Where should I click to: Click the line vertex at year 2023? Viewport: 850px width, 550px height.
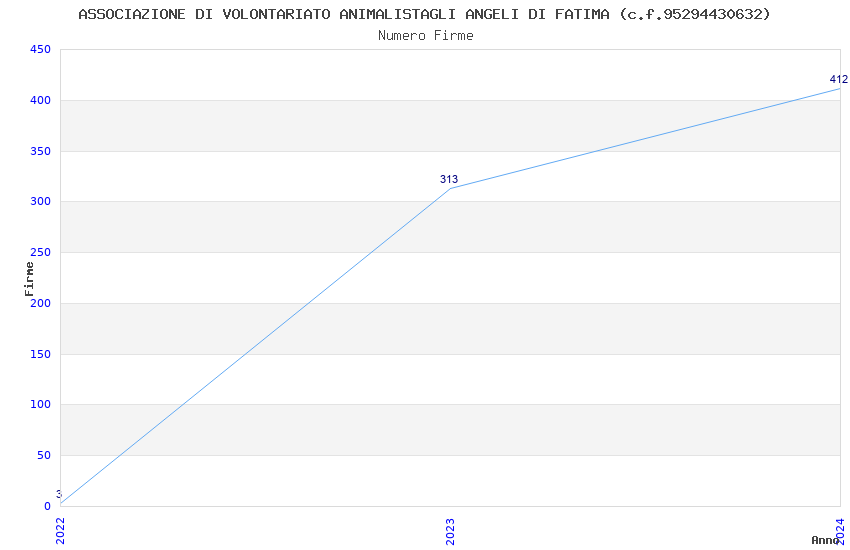tap(450, 188)
